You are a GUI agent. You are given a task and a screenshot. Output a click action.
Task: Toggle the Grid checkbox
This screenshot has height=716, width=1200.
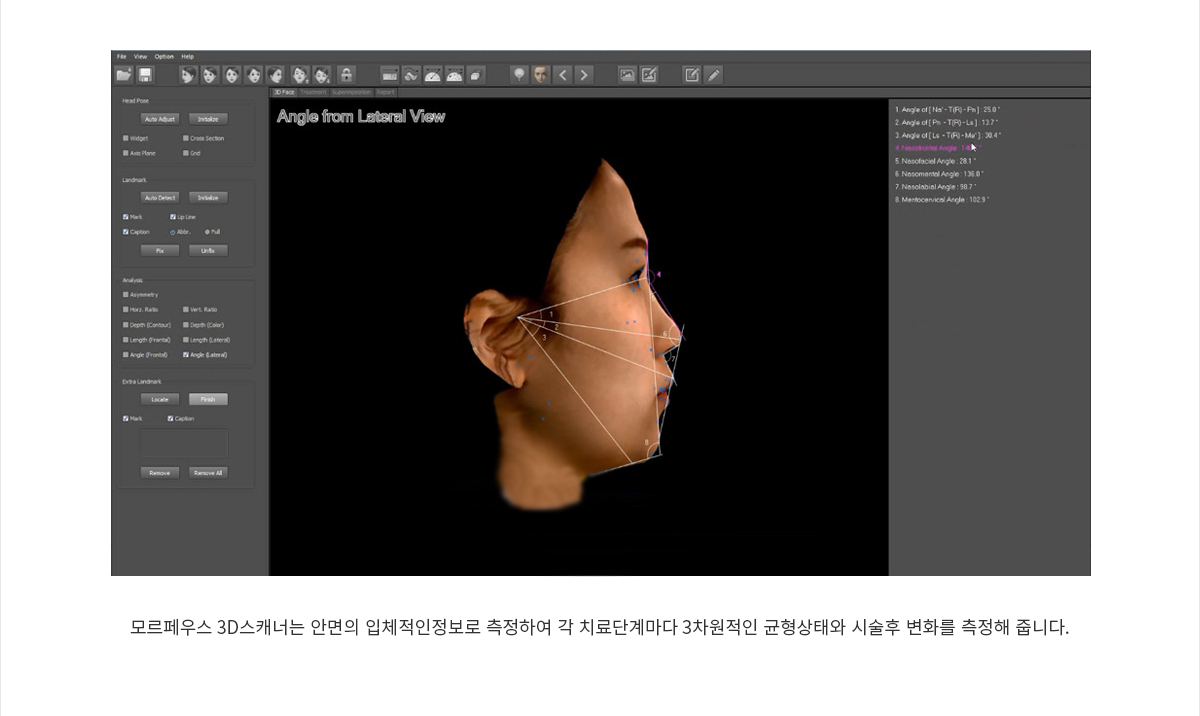pyautogui.click(x=186, y=153)
